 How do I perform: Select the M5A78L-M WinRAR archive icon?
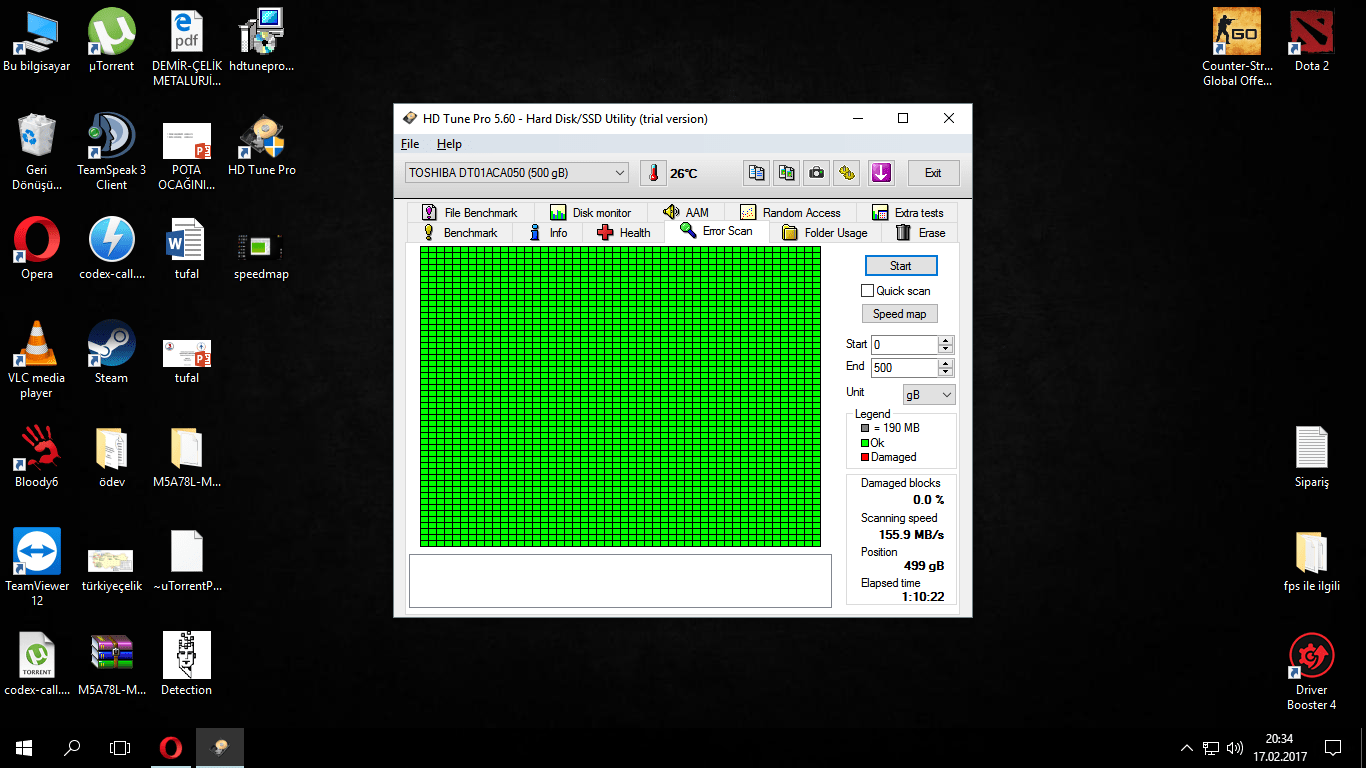[x=112, y=665]
